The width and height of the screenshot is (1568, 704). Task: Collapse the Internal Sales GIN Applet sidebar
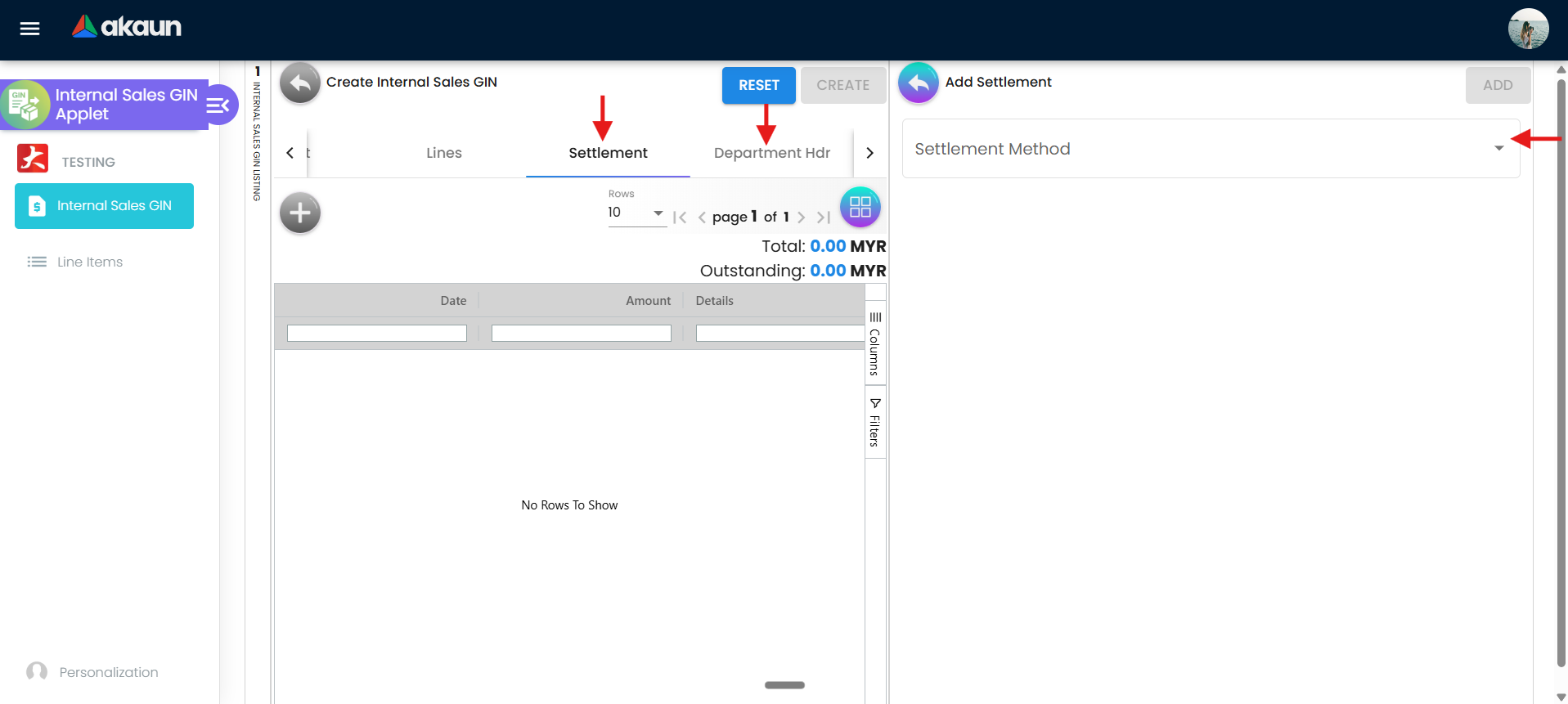[x=219, y=105]
